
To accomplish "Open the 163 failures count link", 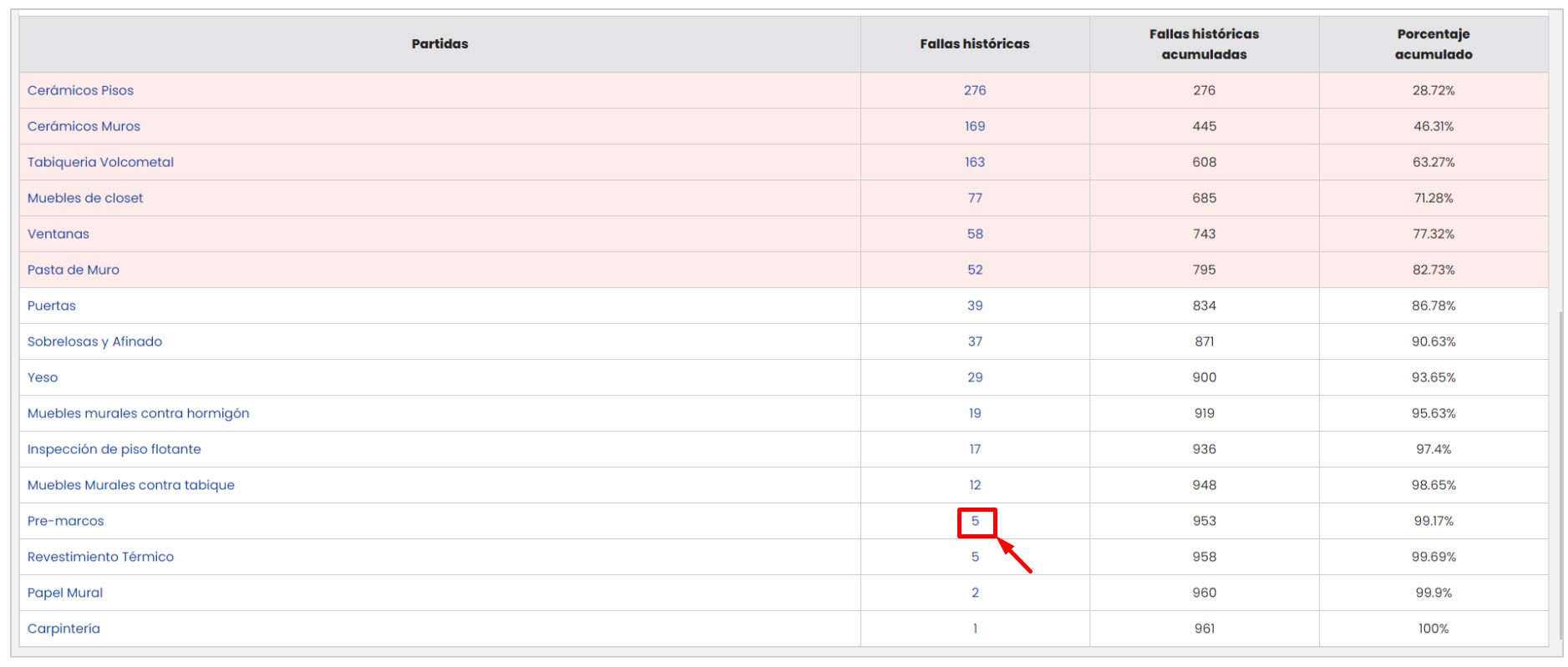I will (x=975, y=162).
